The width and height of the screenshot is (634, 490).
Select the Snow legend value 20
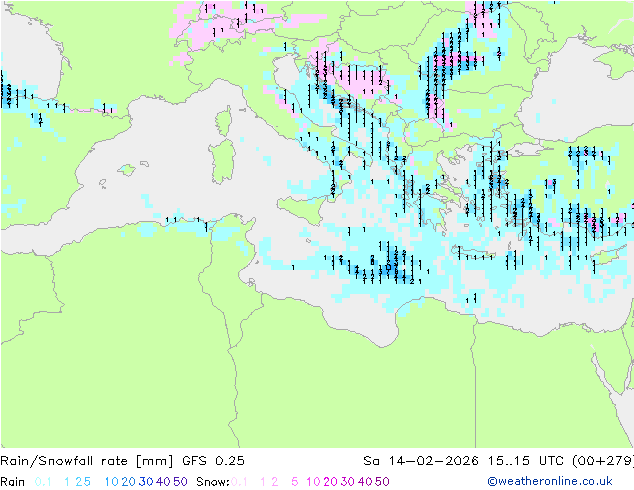point(330,482)
